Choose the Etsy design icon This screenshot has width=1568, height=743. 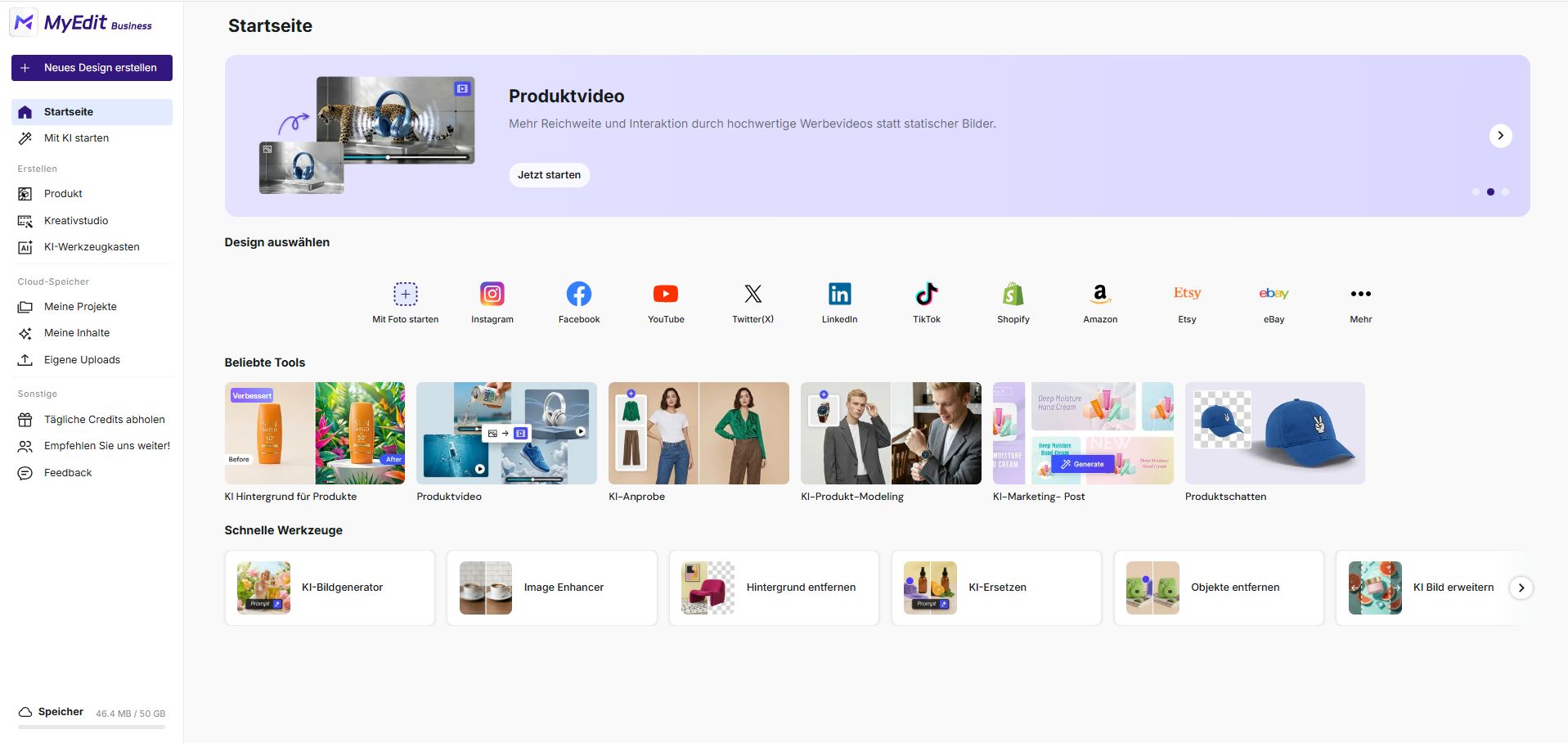(x=1187, y=294)
